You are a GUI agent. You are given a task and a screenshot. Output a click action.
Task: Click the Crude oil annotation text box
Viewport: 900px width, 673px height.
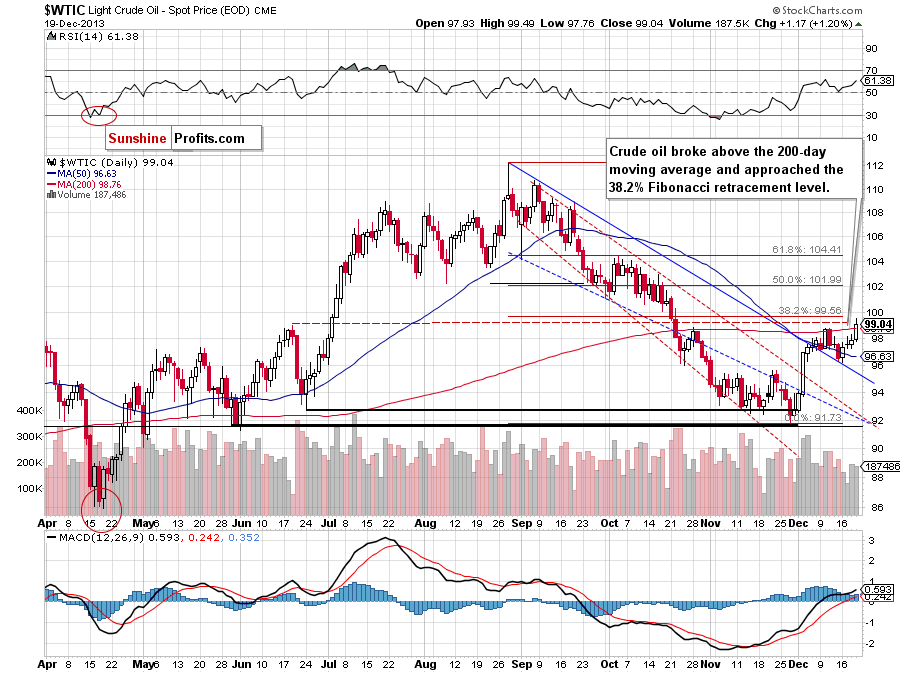pos(734,169)
